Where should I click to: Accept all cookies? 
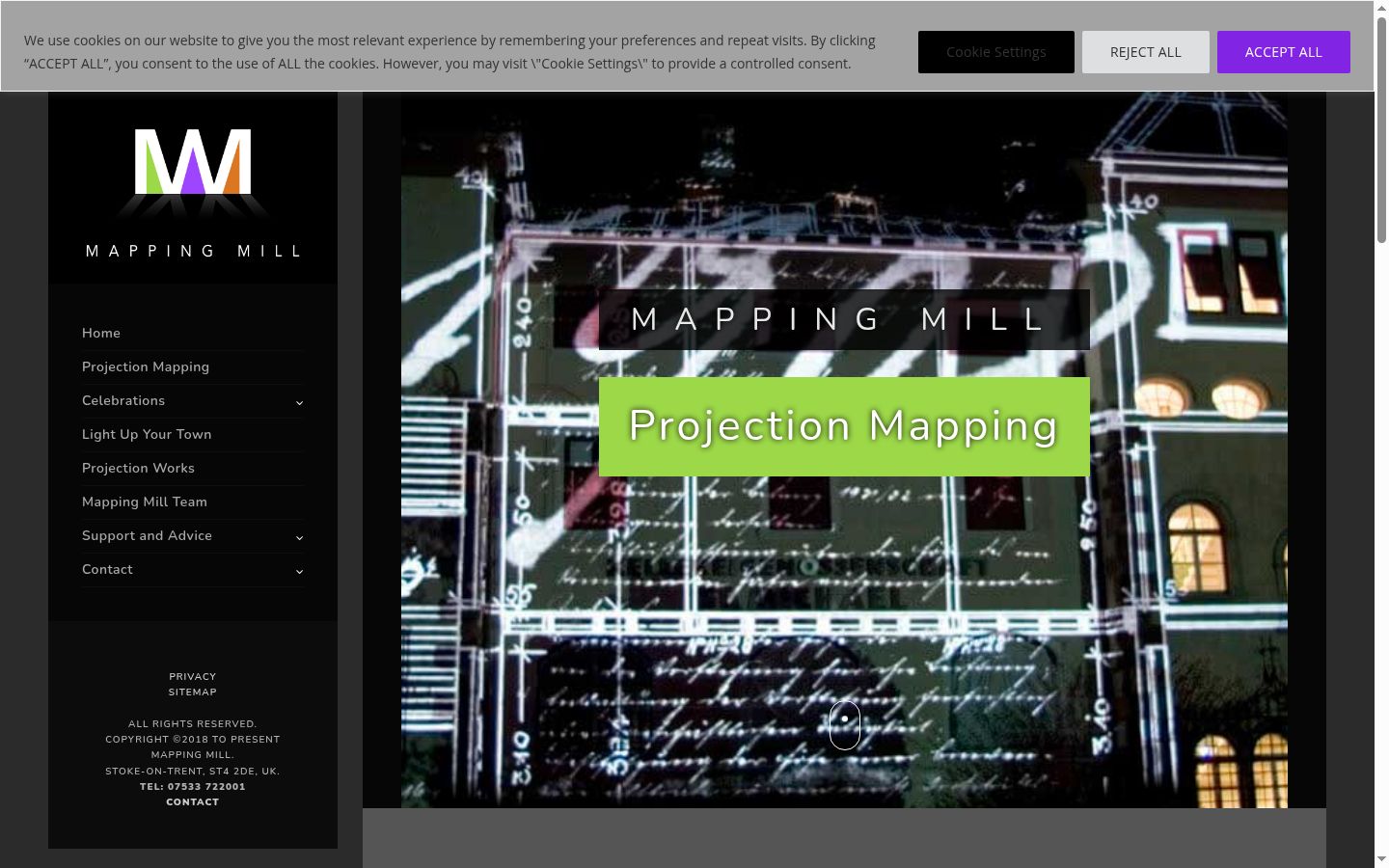point(1283,52)
